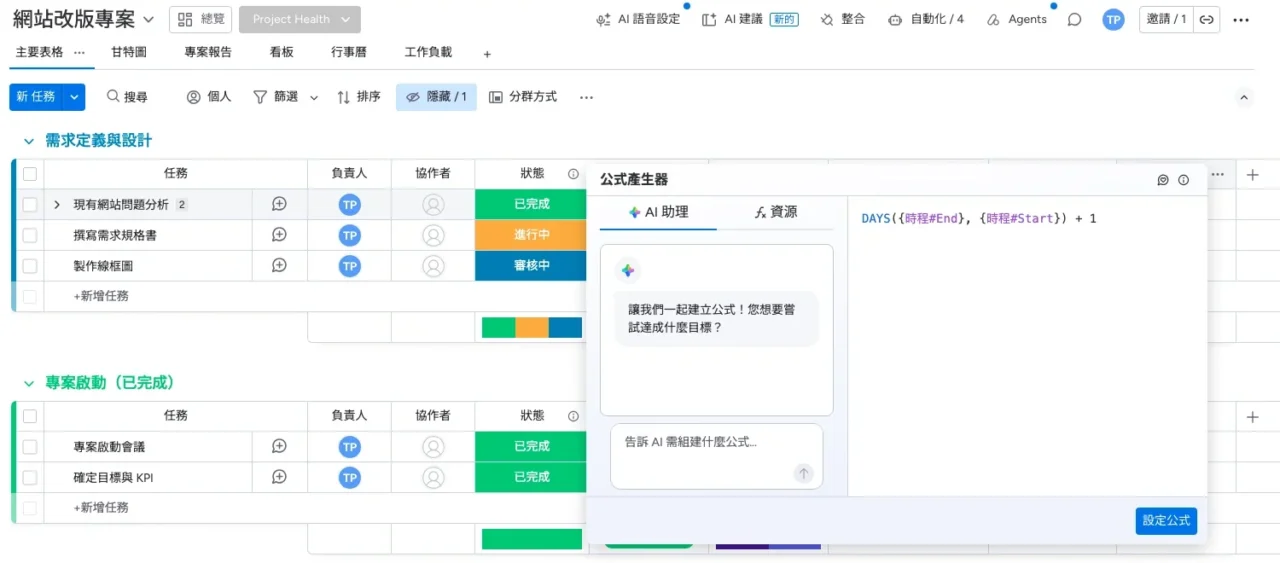Add a new view with plus tab

tap(487, 54)
